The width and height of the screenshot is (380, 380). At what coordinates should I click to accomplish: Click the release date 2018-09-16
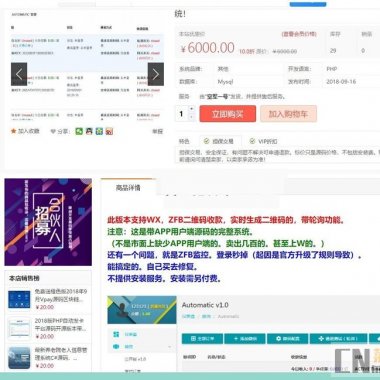click(341, 82)
